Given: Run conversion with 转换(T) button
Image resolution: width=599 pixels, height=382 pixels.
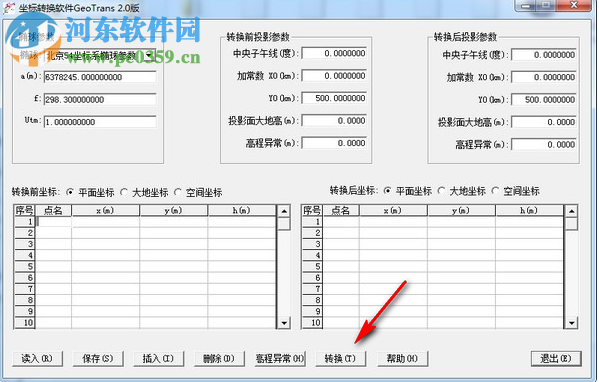Looking at the screenshot, I should (340, 358).
